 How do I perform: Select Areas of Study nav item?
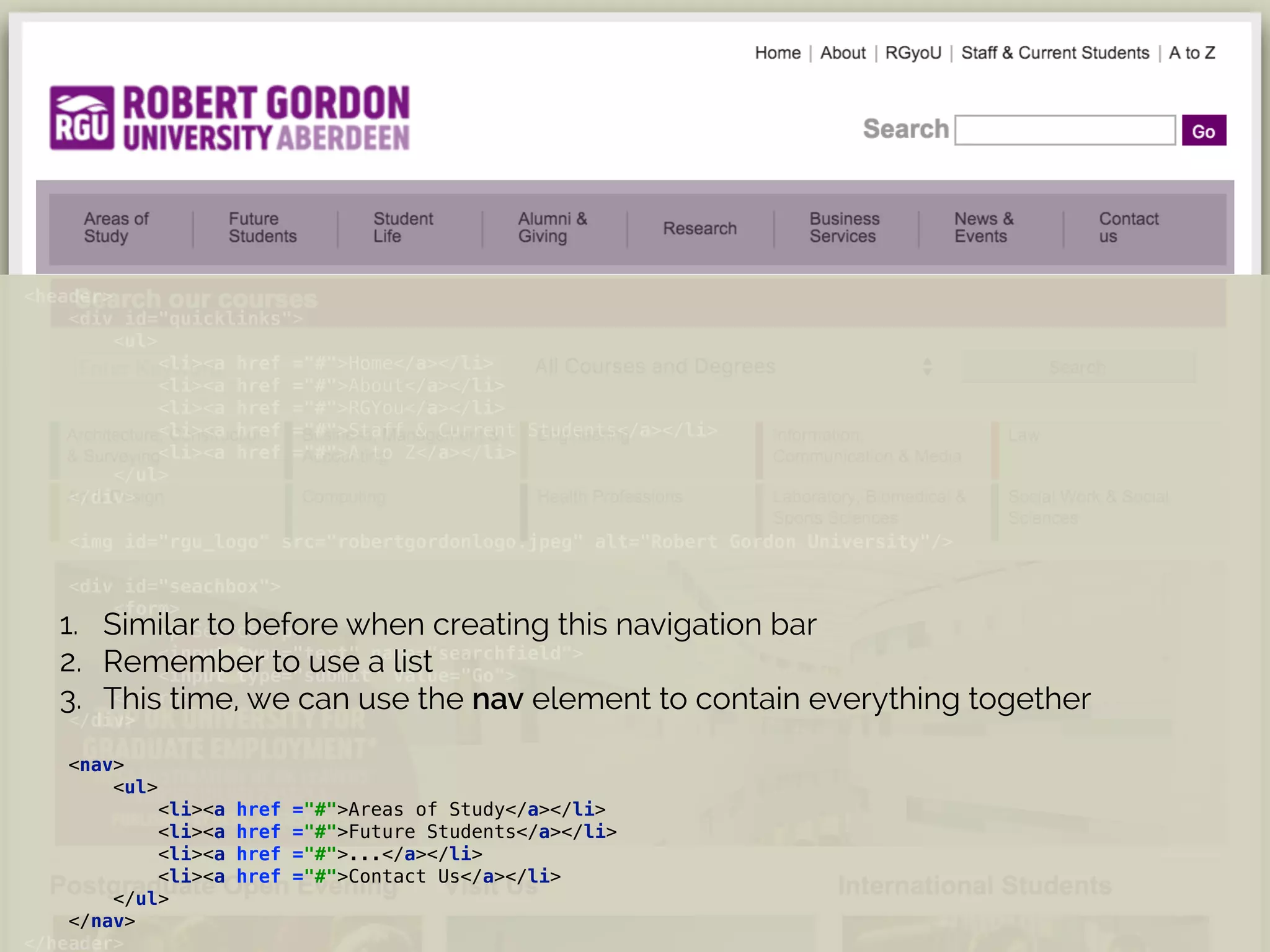click(116, 227)
